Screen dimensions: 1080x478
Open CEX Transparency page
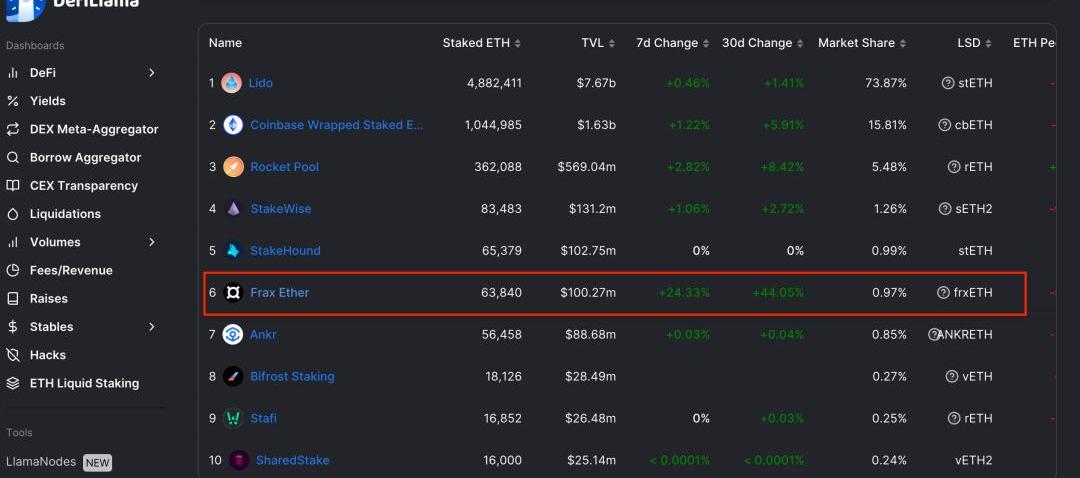[x=84, y=186]
